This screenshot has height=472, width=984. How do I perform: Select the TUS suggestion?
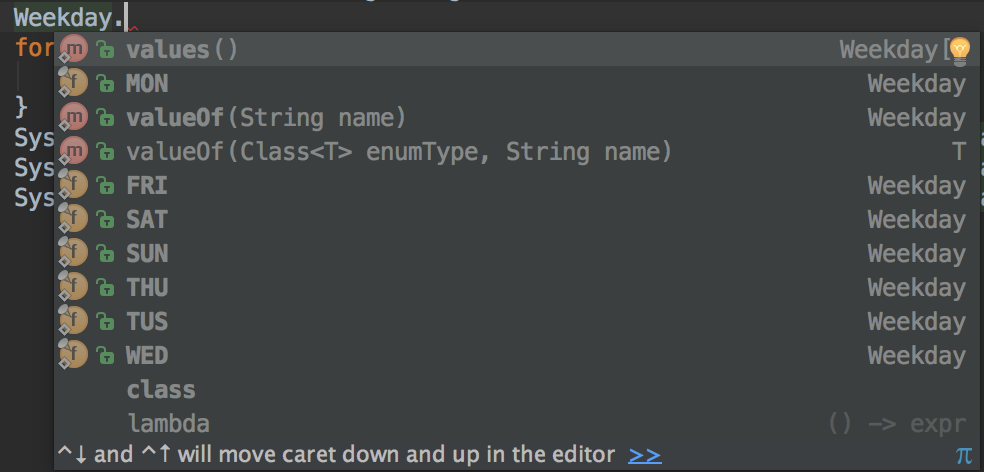point(512,321)
